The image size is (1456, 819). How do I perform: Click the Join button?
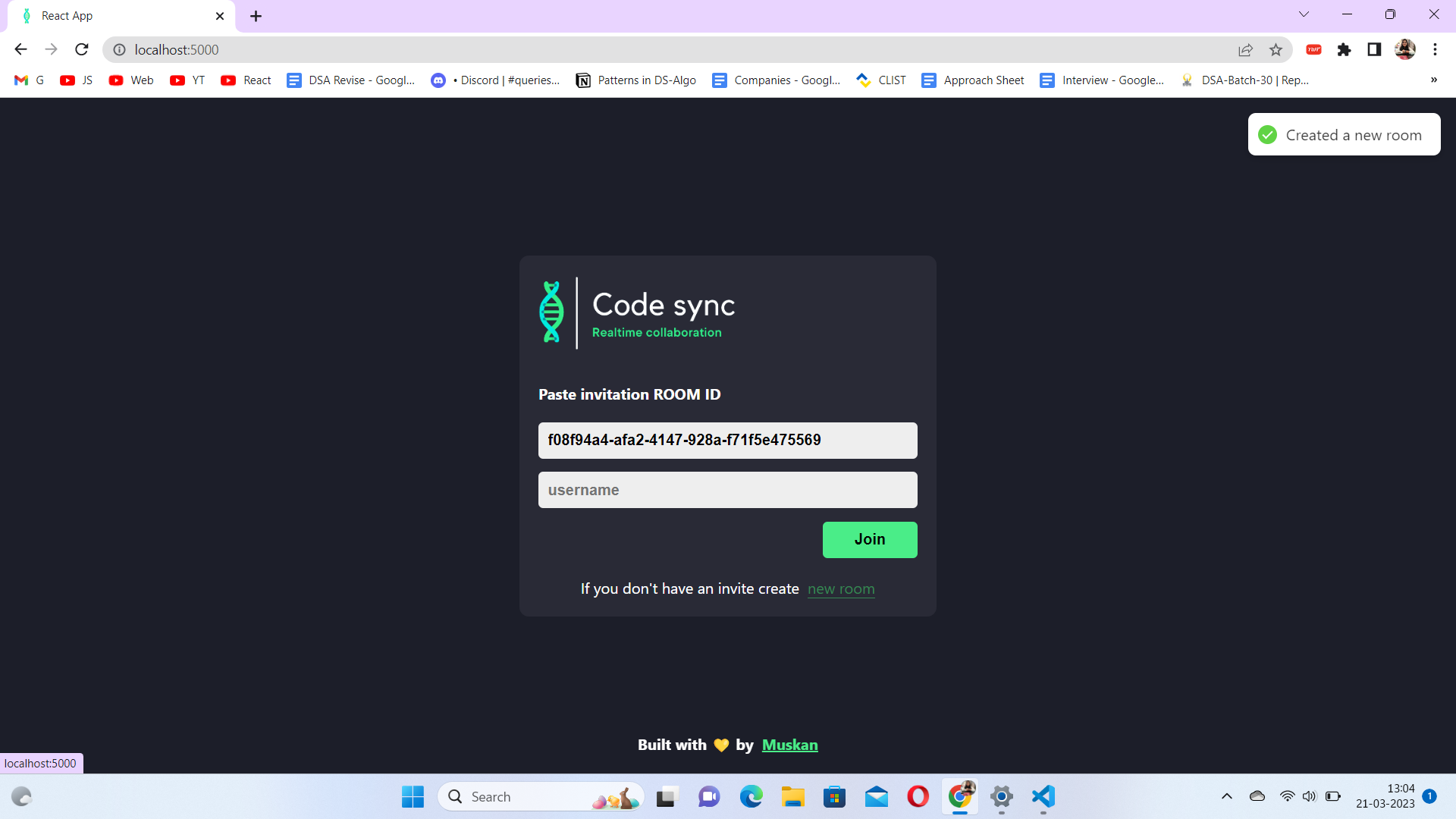(870, 539)
